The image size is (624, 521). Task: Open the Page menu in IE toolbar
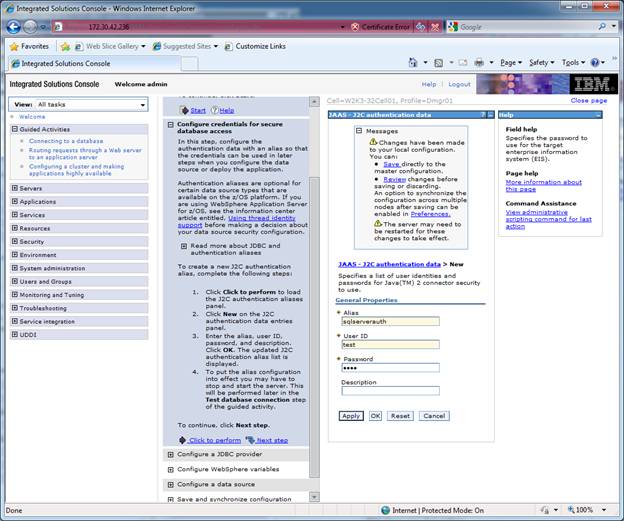click(x=510, y=63)
